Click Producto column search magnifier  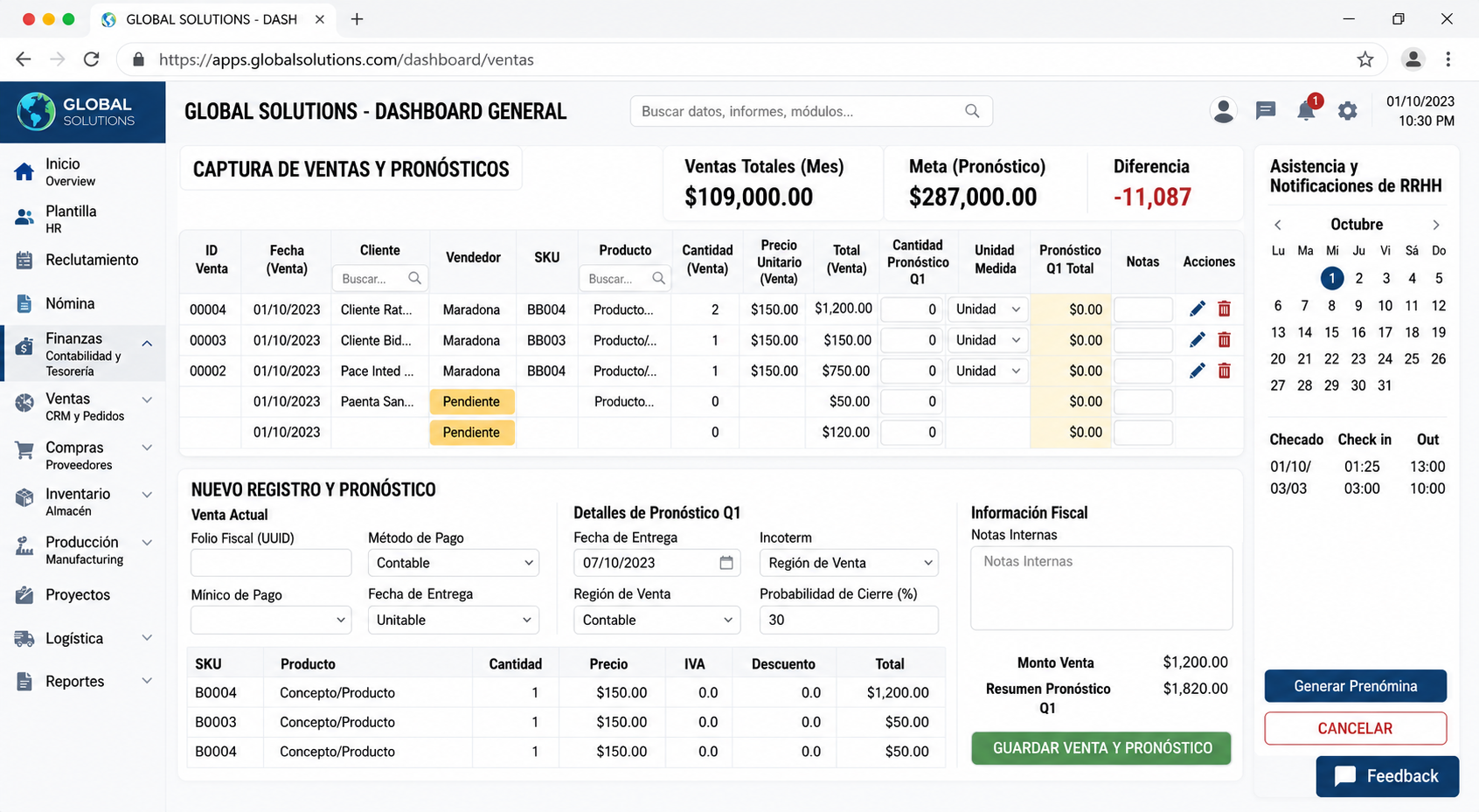pos(659,278)
